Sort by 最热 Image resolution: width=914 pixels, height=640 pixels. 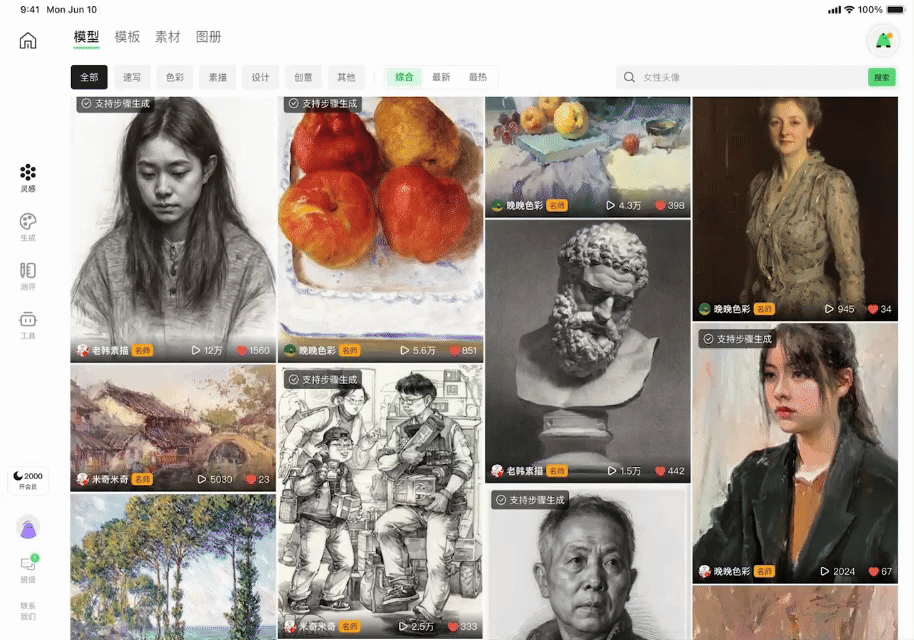pos(478,77)
